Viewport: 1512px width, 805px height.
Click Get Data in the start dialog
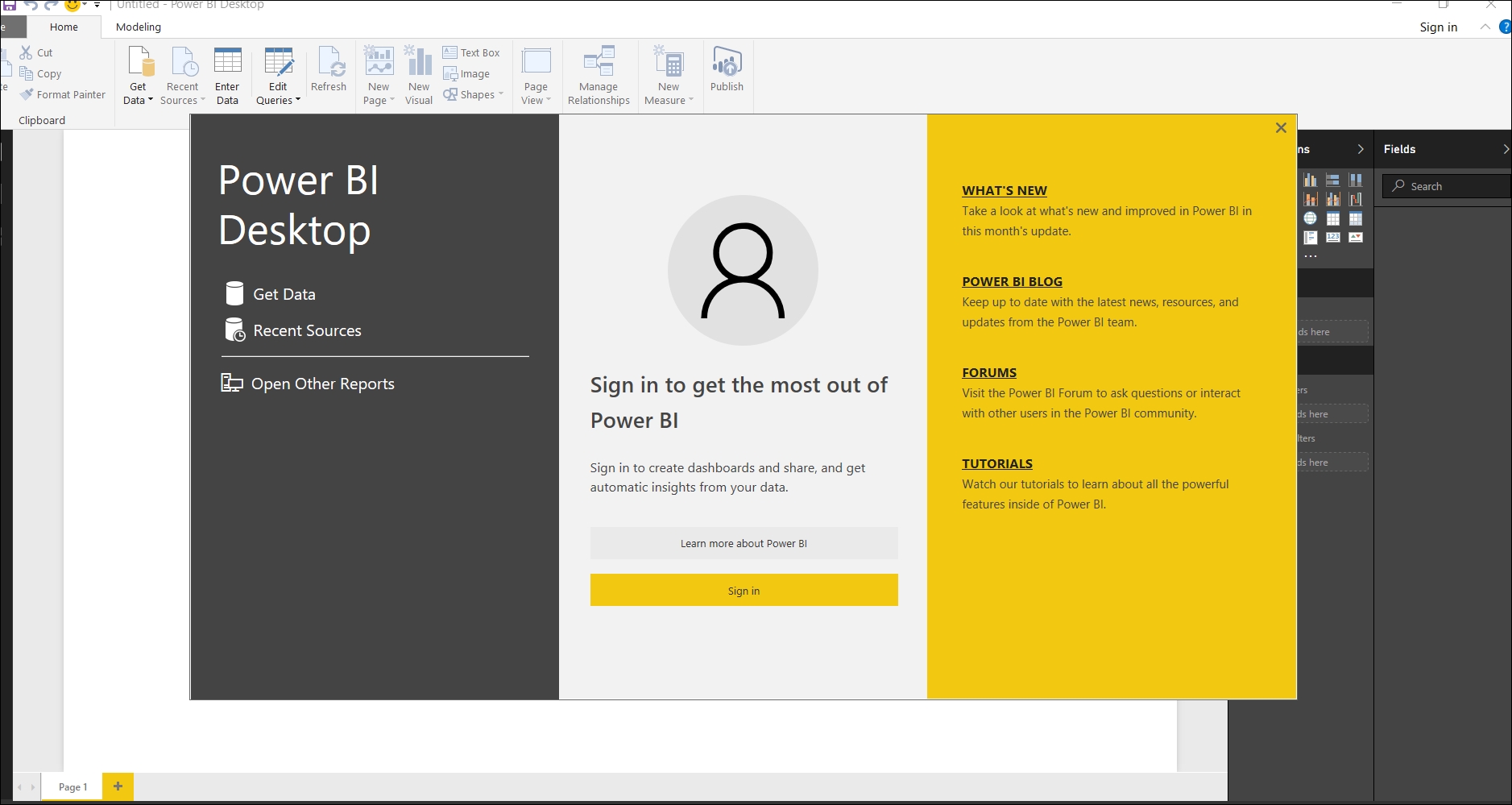(271, 294)
